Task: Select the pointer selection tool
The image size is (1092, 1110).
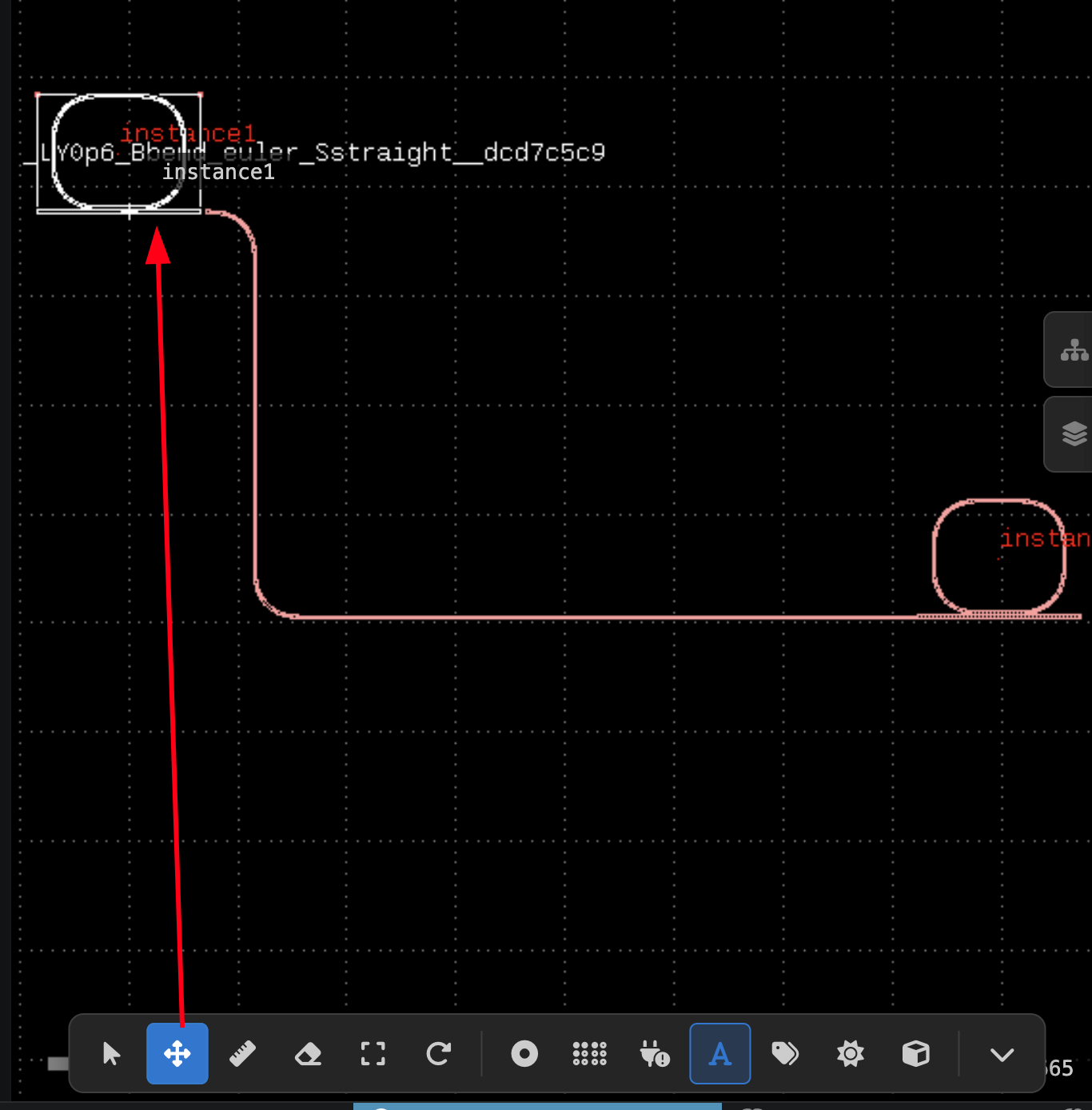Action: (112, 1053)
